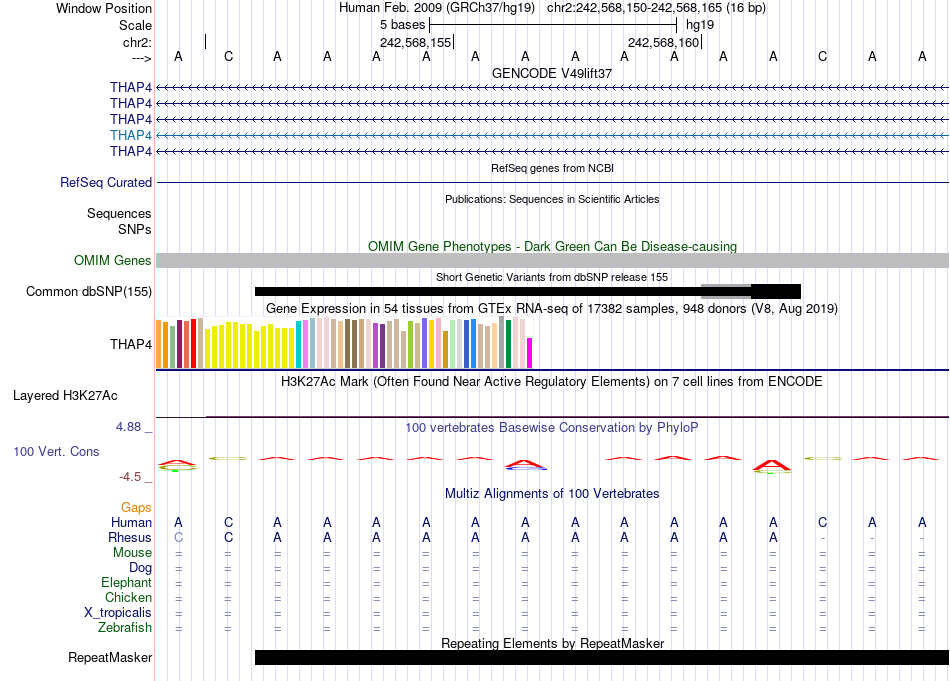Select the Rhesus species row label
This screenshot has height=681, width=950.
[130, 537]
